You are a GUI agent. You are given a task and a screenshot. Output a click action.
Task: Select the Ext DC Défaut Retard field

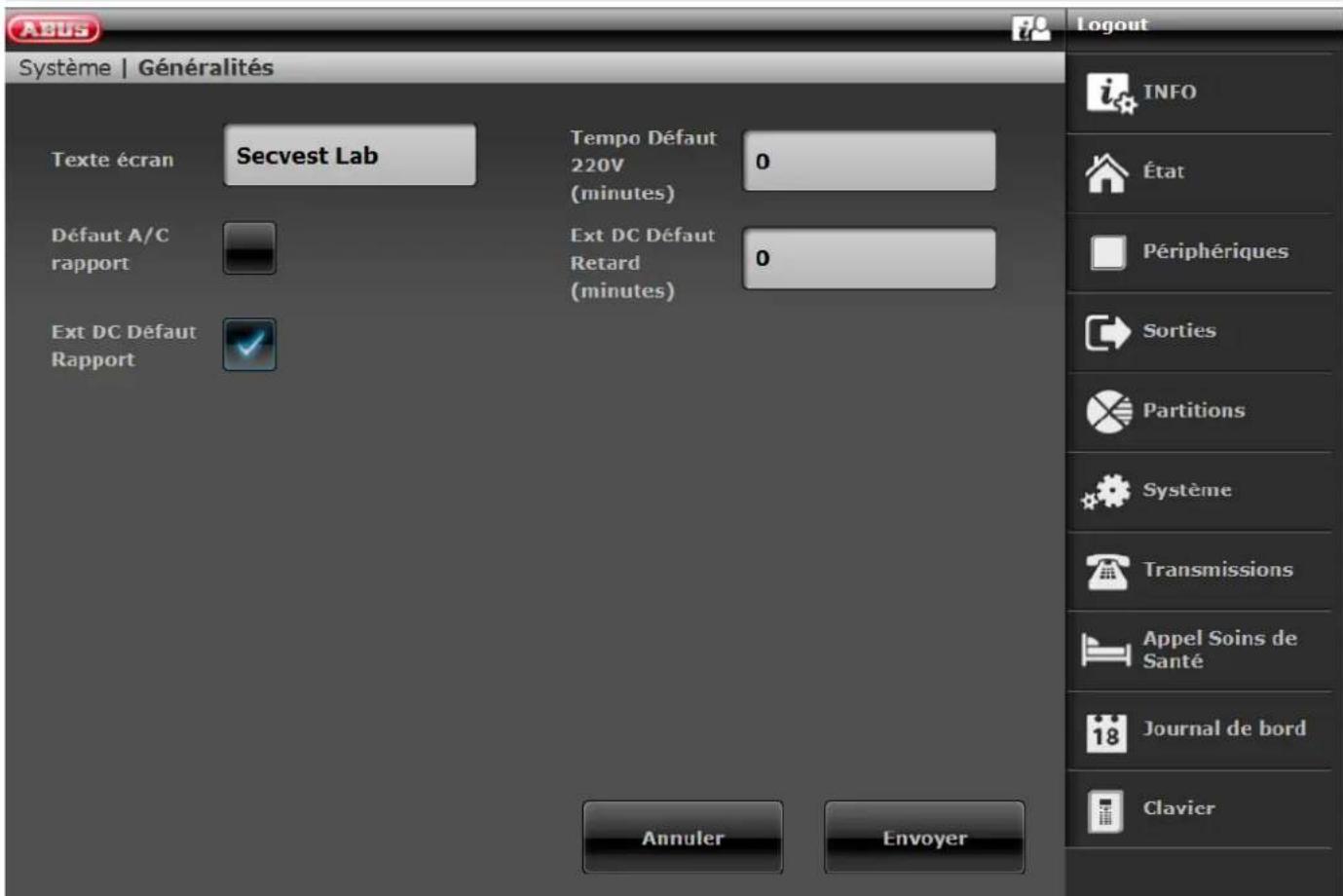[x=869, y=259]
